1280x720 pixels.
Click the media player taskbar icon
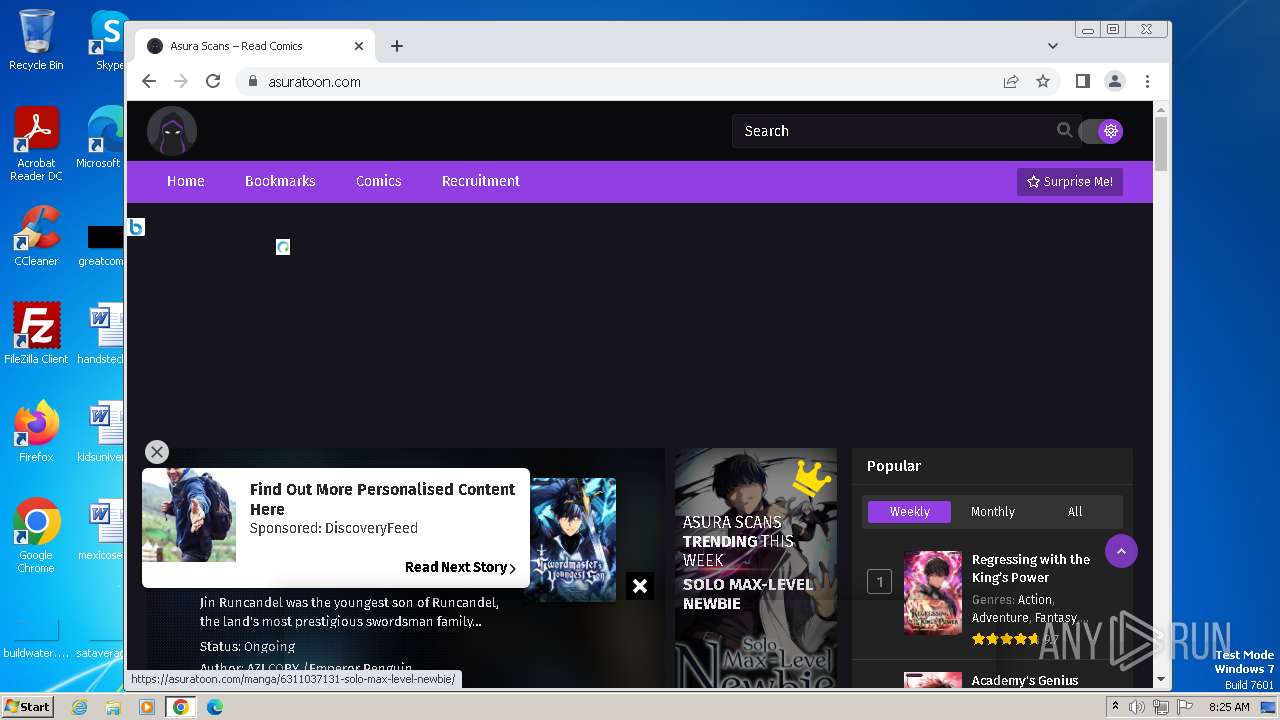147,707
